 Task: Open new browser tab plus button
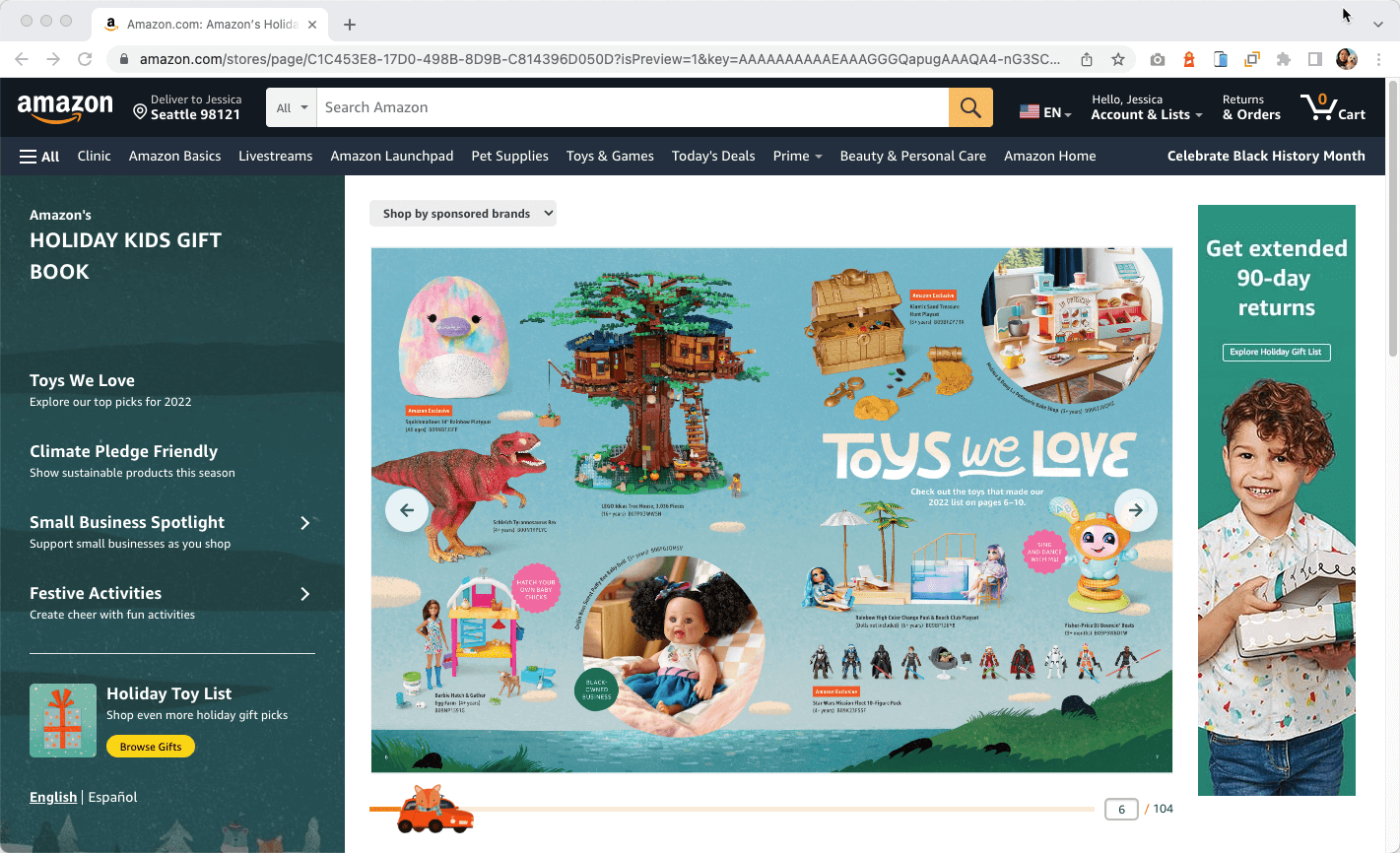(x=350, y=24)
